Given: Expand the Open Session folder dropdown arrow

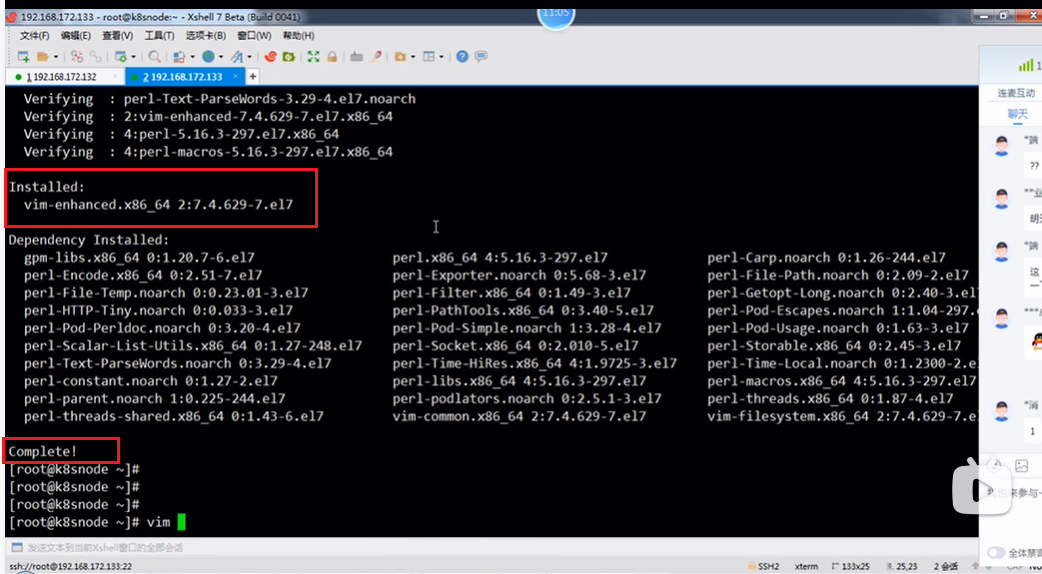Looking at the screenshot, I should tap(56, 56).
